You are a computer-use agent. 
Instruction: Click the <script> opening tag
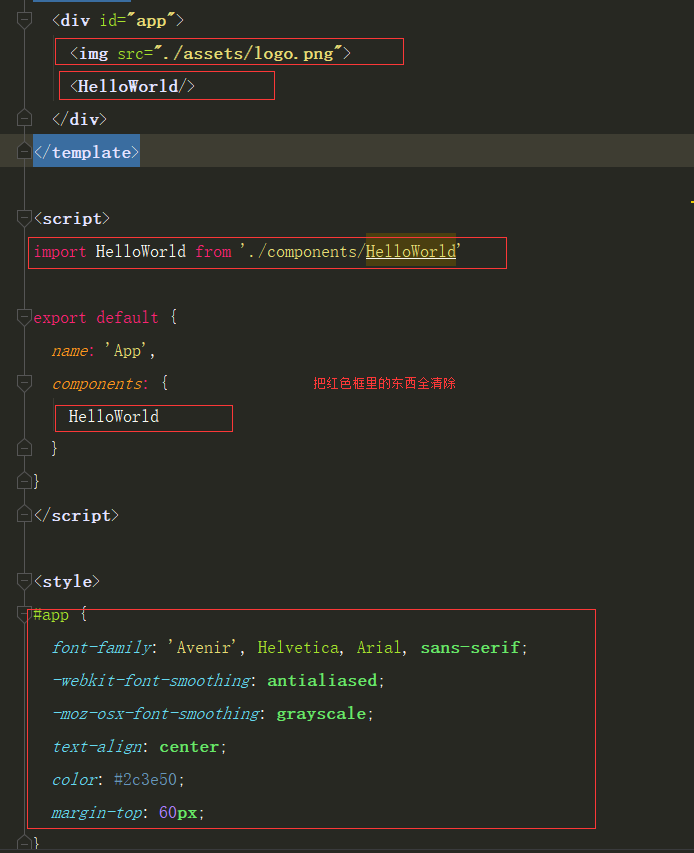[x=72, y=219]
